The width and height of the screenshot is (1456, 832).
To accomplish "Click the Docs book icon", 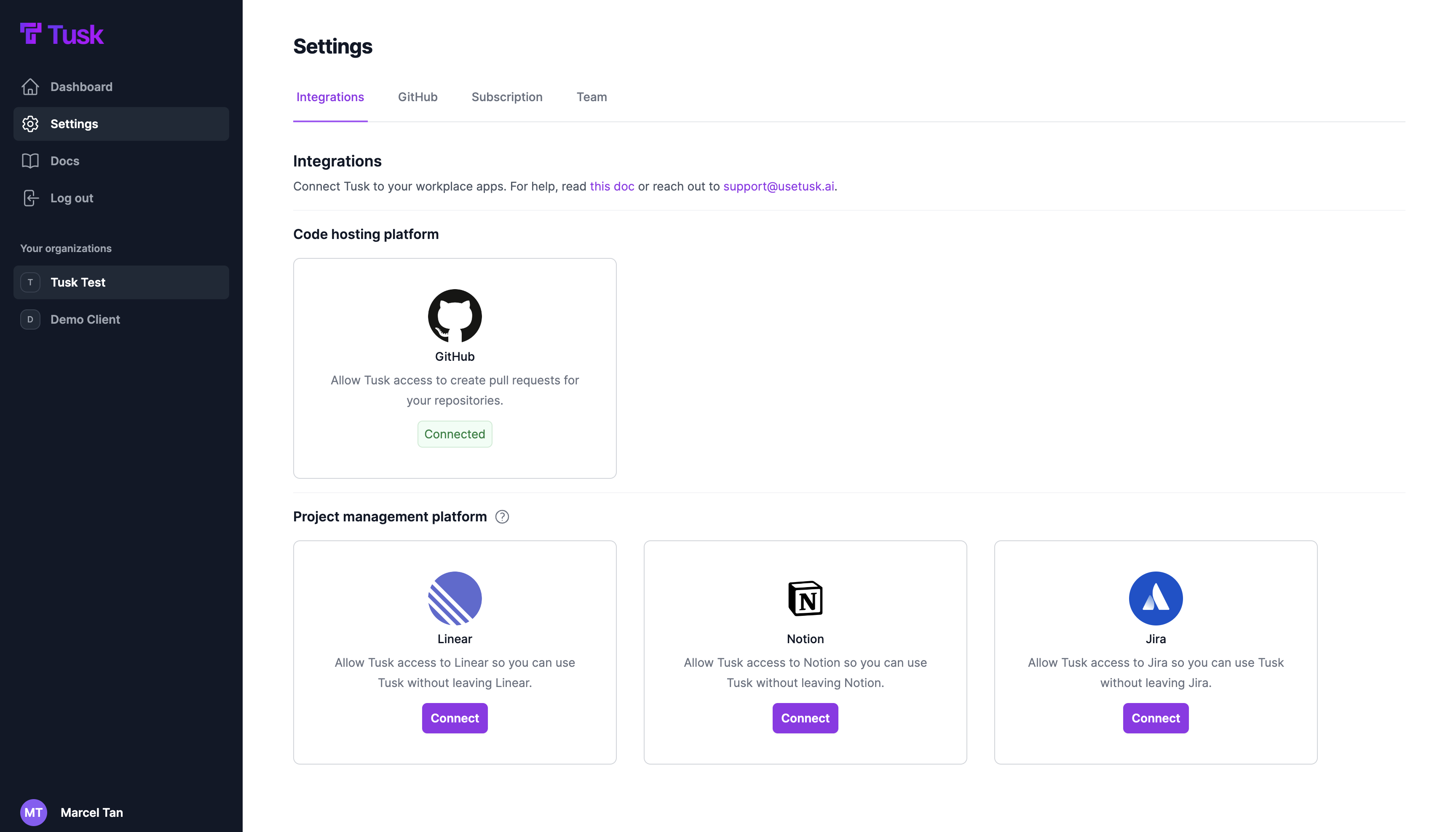I will coord(30,161).
